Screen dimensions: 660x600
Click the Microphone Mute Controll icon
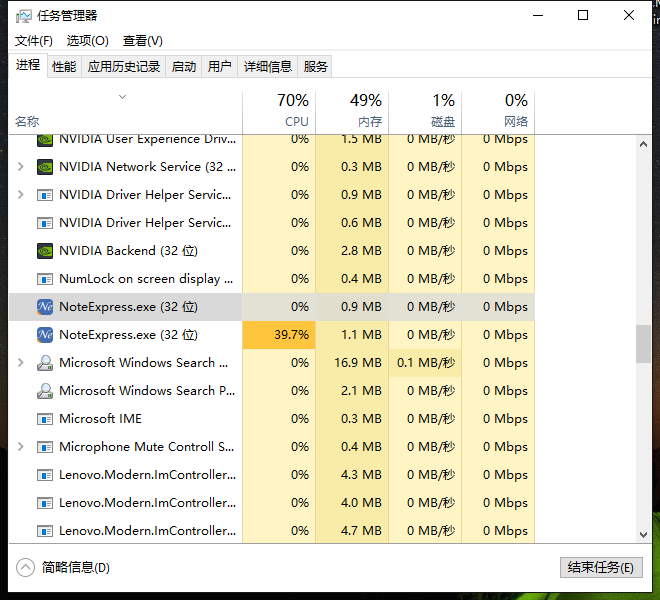click(x=45, y=447)
